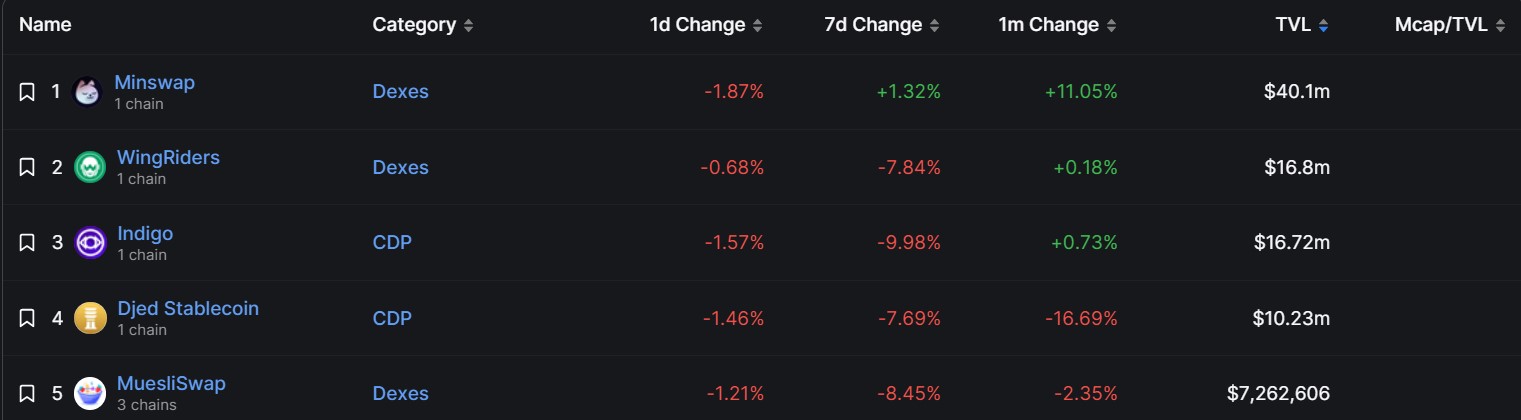The height and width of the screenshot is (420, 1521).
Task: Open the Minswap protocol link
Action: click(155, 82)
